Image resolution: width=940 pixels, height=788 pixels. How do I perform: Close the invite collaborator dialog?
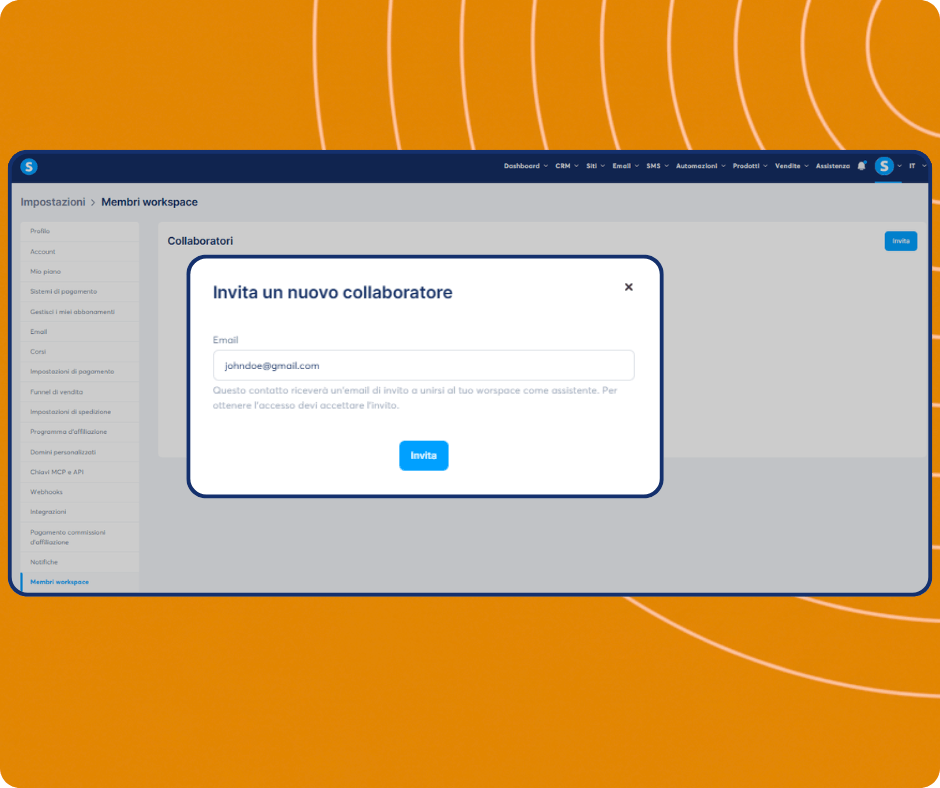[x=628, y=287]
